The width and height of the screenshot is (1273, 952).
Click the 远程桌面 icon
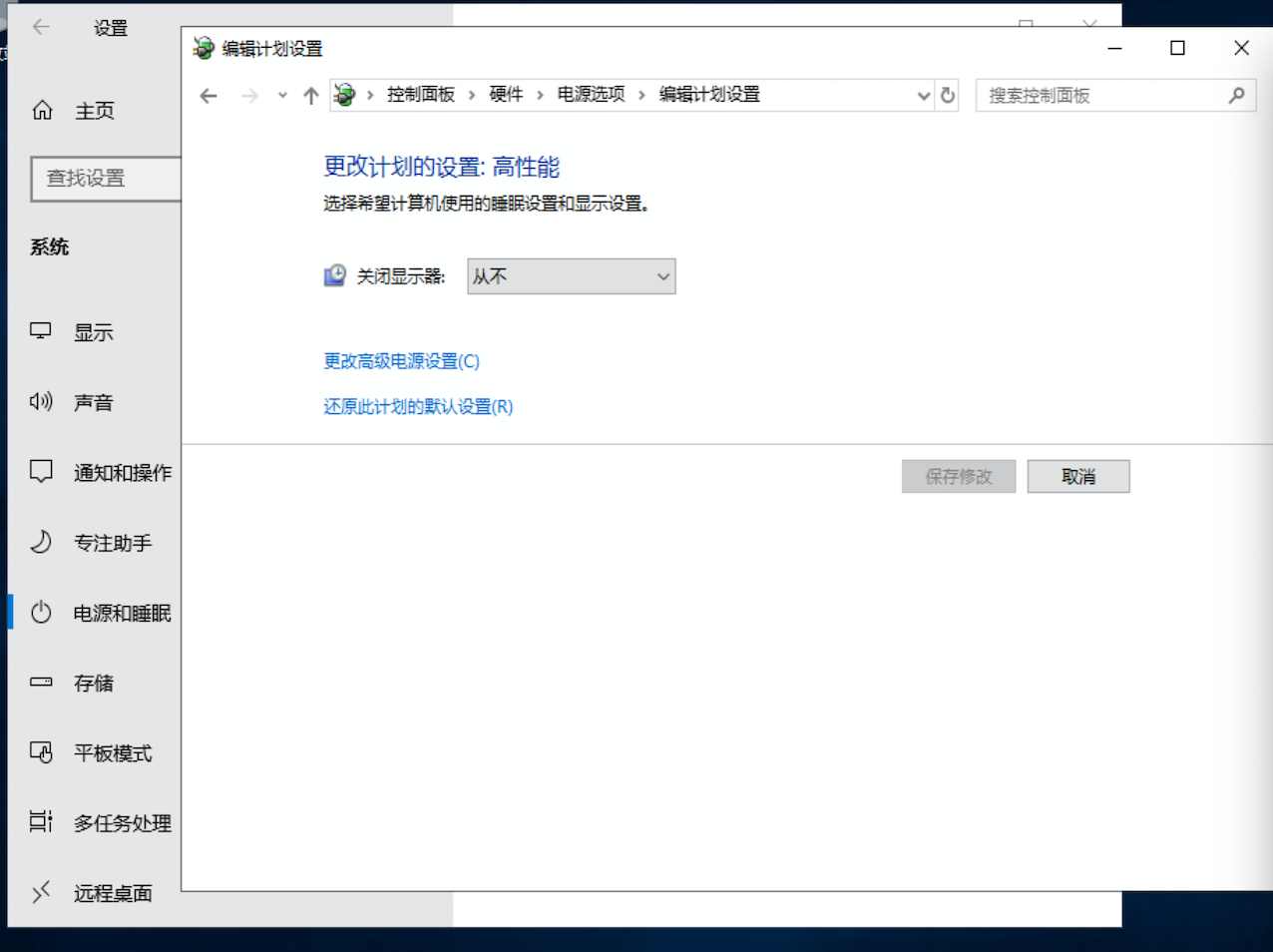point(41,892)
